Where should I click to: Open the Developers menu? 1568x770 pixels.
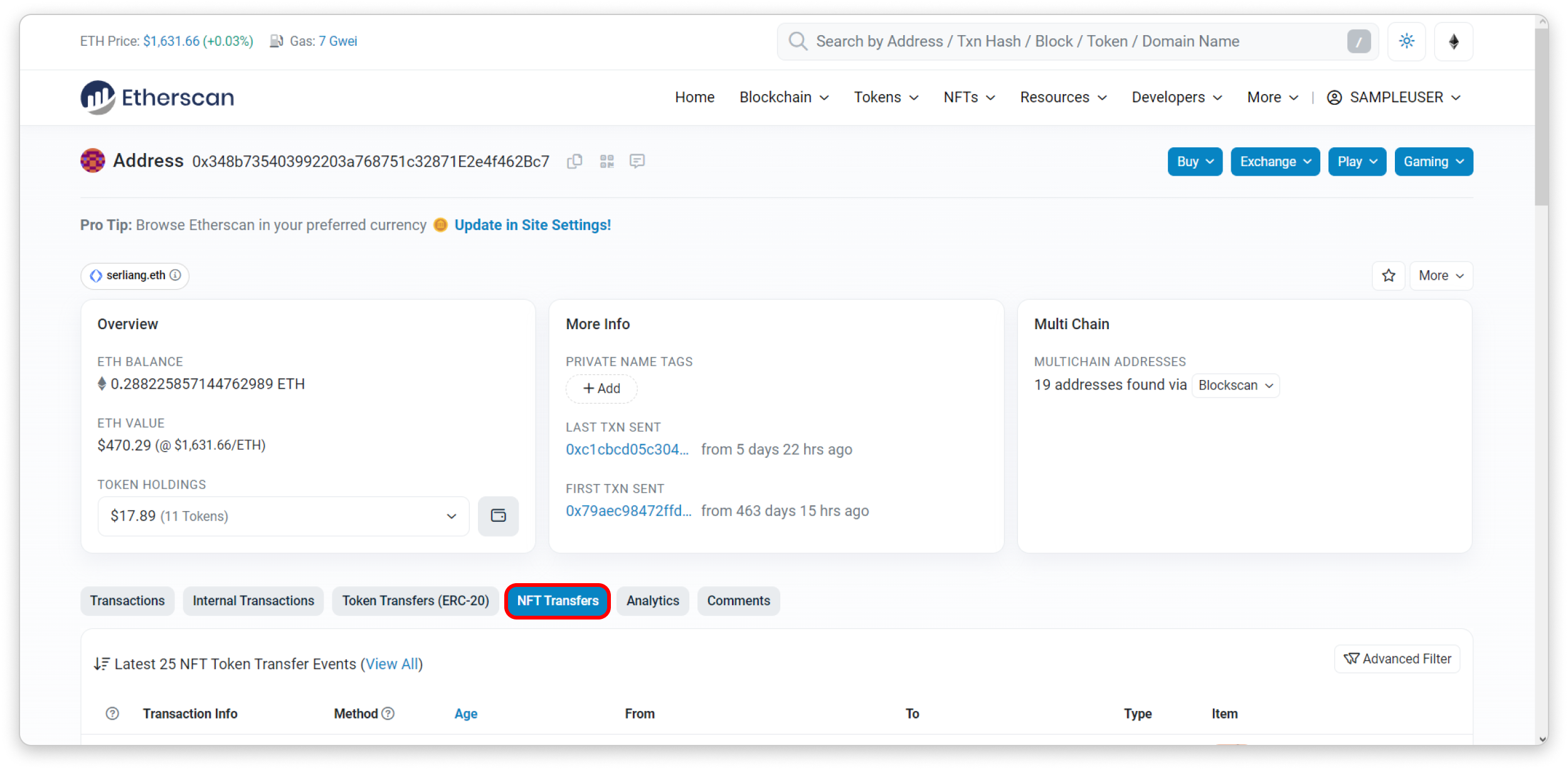coord(1176,97)
